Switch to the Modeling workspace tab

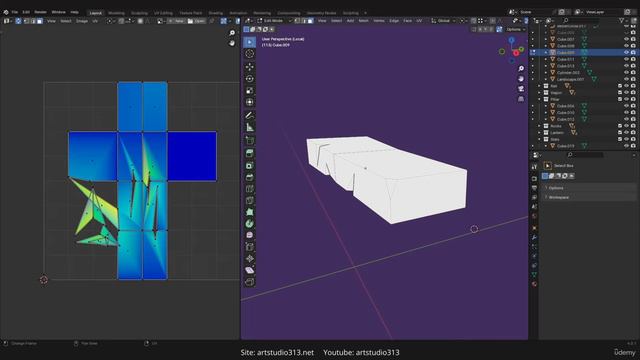tap(116, 13)
